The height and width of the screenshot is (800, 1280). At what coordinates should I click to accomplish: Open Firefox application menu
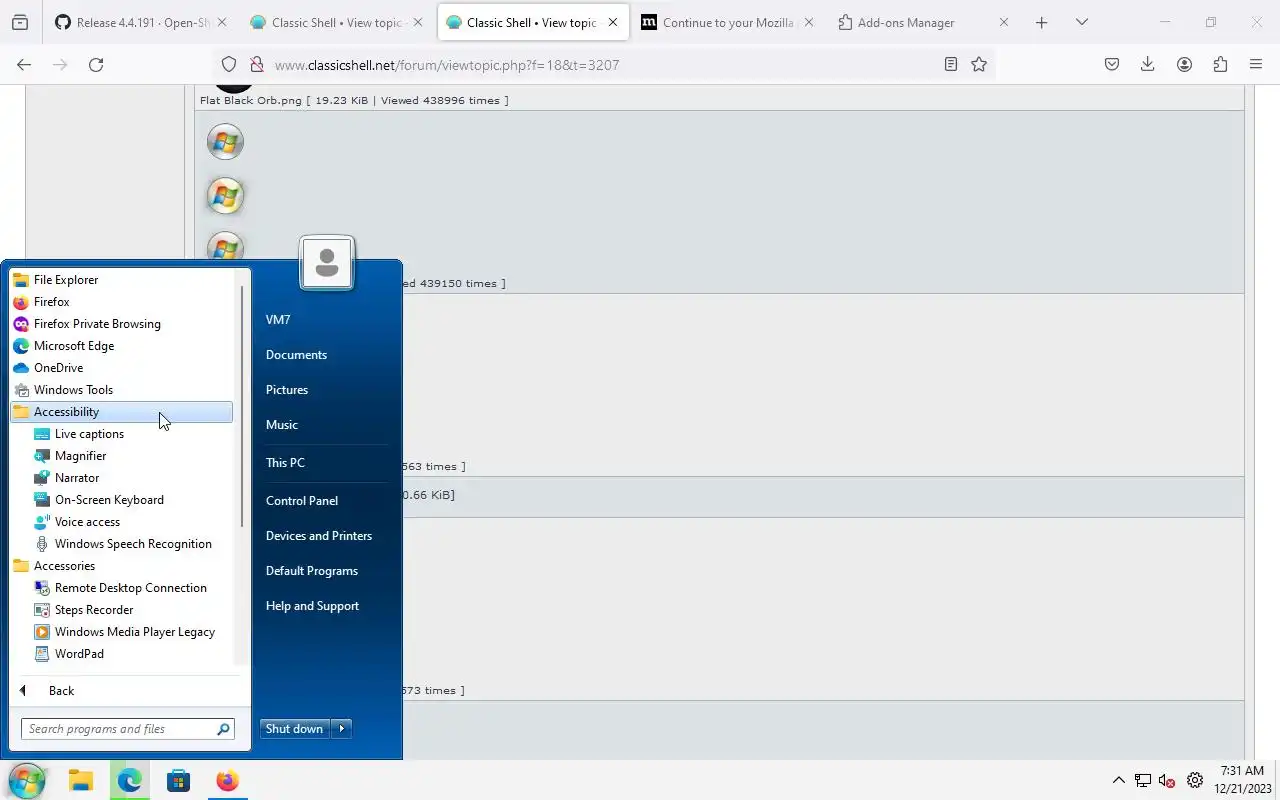pos(1256,64)
